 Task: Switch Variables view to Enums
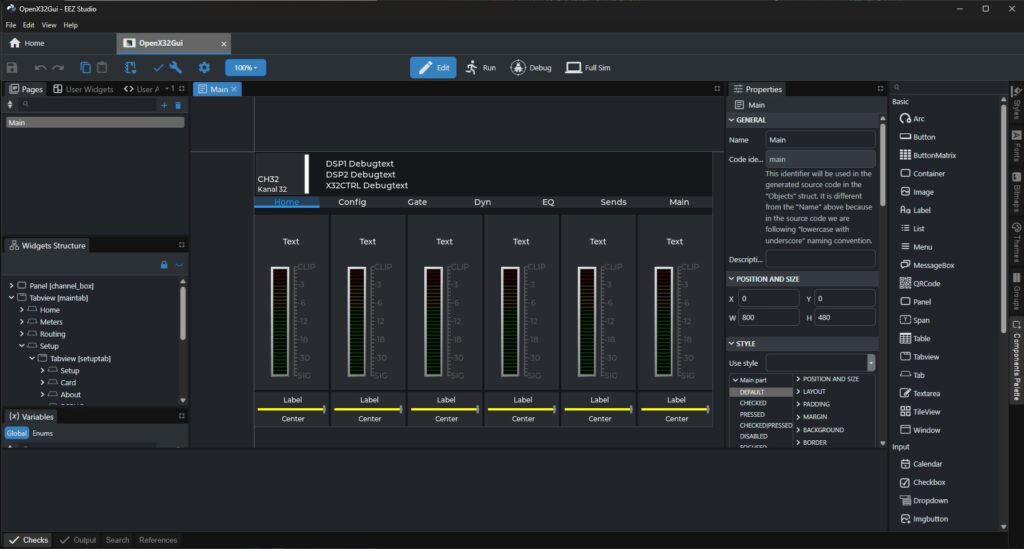(42, 433)
